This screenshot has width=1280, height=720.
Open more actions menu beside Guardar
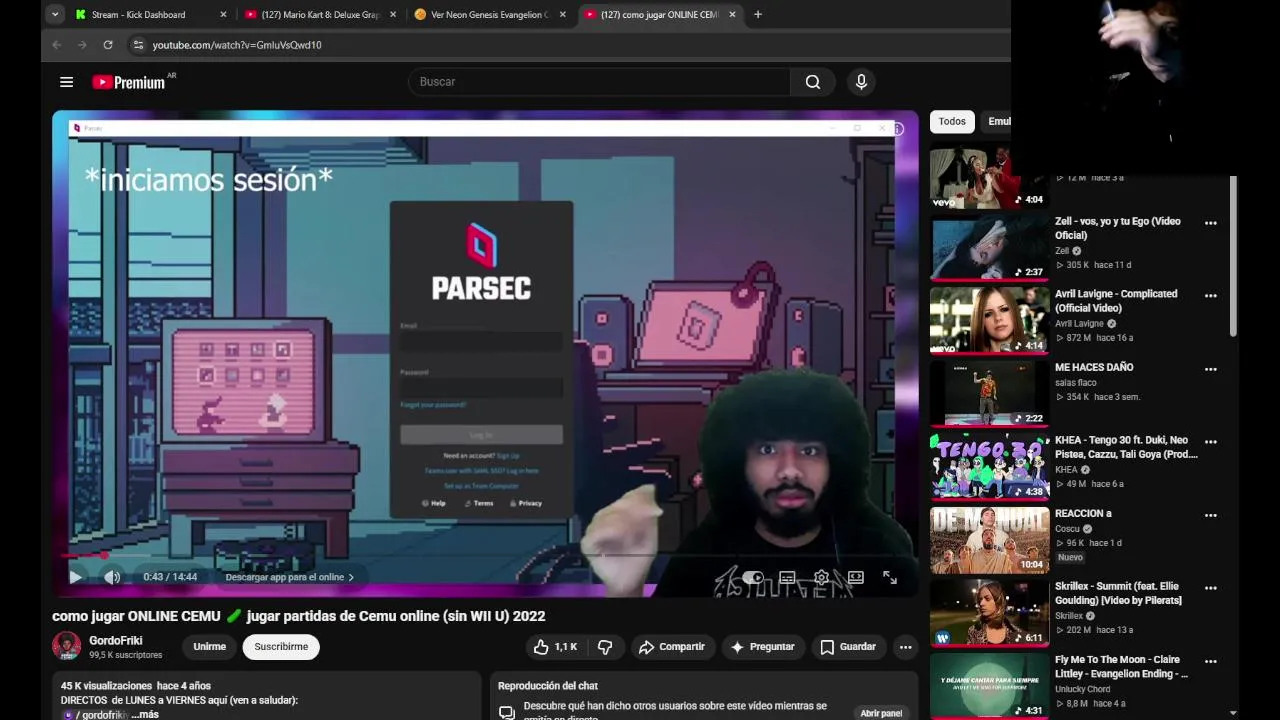point(905,647)
